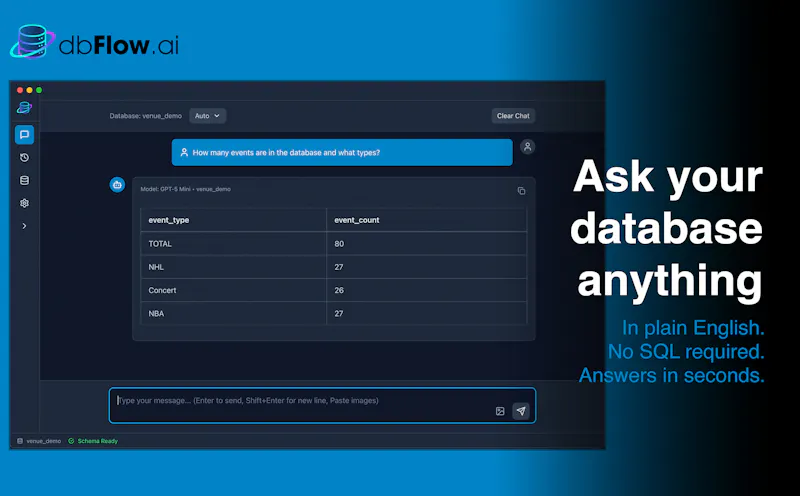
Task: Click the event_type column header
Action: (x=233, y=220)
